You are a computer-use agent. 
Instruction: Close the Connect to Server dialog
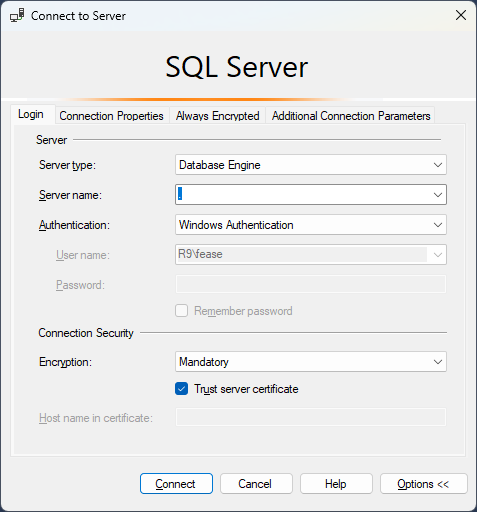click(x=461, y=15)
